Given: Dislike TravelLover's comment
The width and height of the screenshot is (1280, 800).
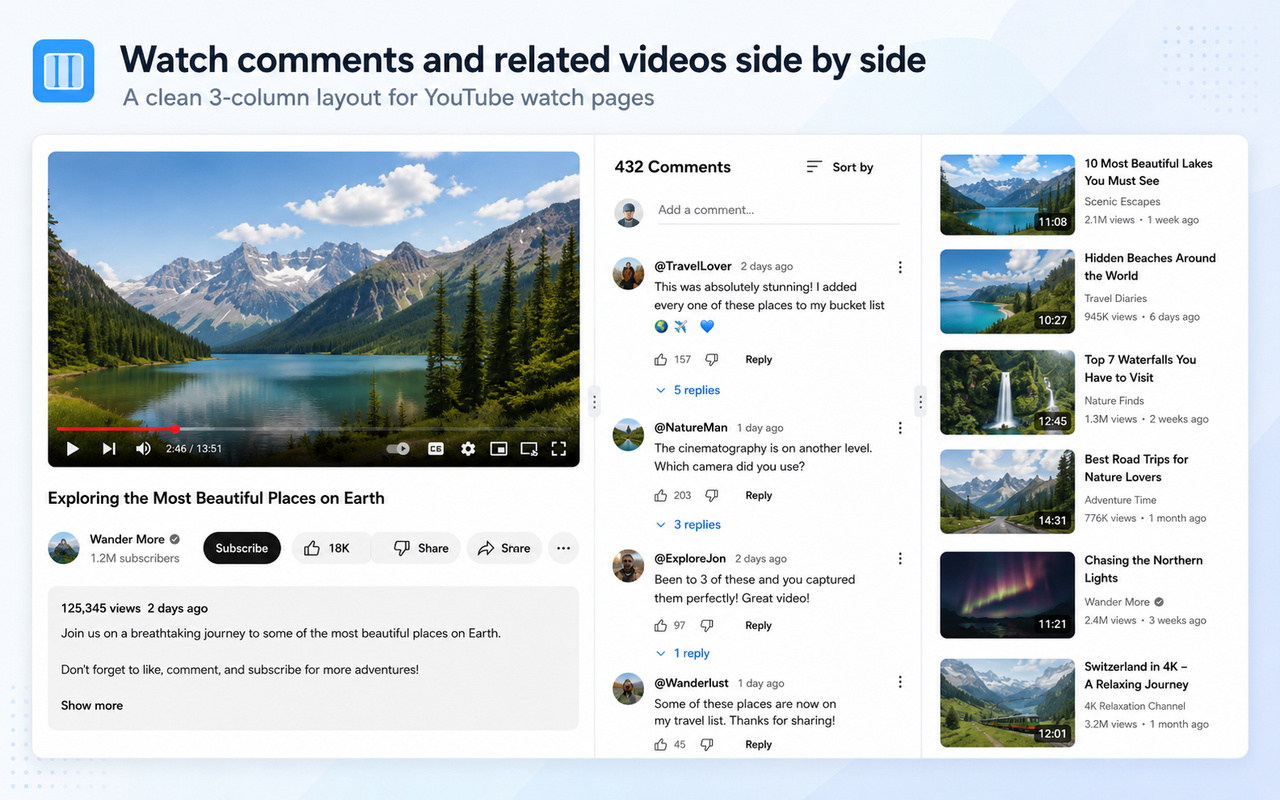Looking at the screenshot, I should point(711,359).
